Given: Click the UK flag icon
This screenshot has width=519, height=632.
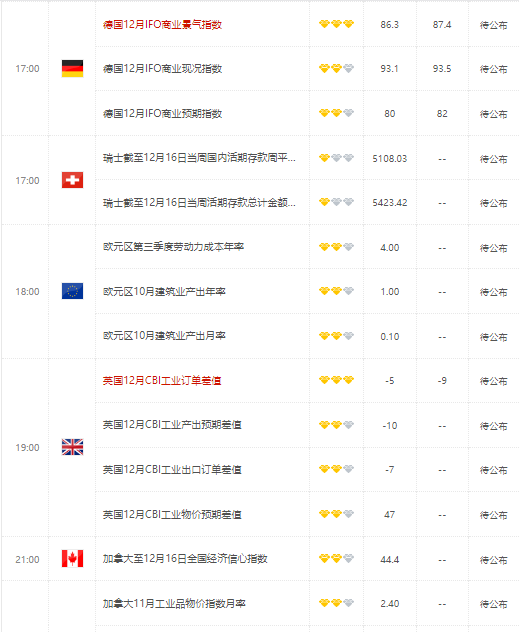Looking at the screenshot, I should [73, 447].
